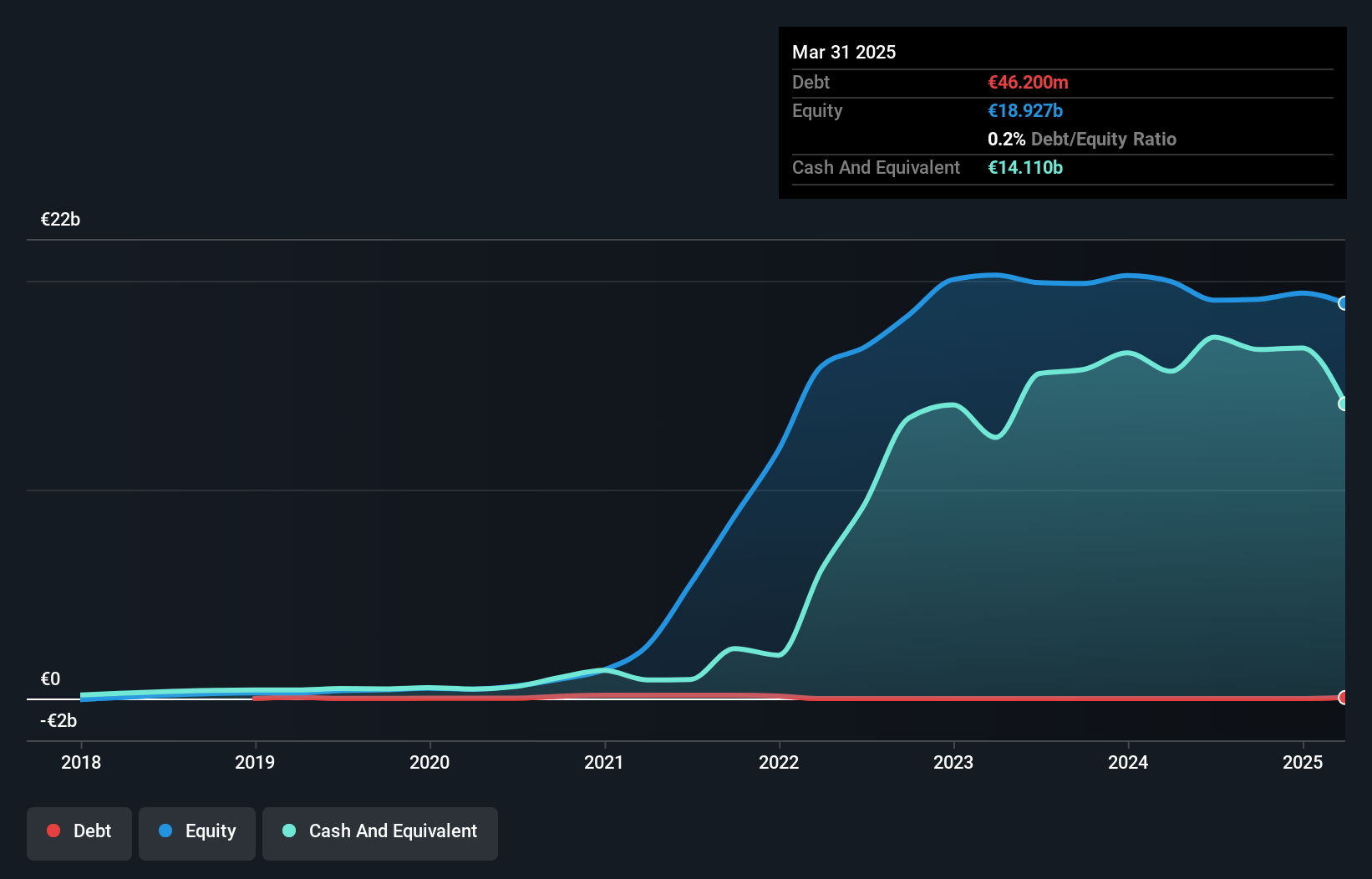
Task: Select the Equity endpoint marker on chart
Action: pyautogui.click(x=1344, y=303)
